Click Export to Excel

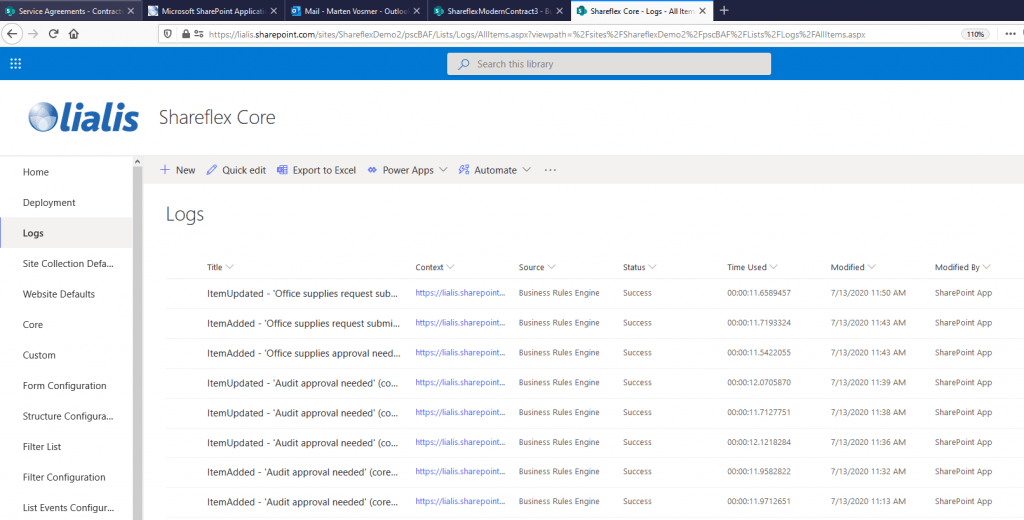point(317,170)
